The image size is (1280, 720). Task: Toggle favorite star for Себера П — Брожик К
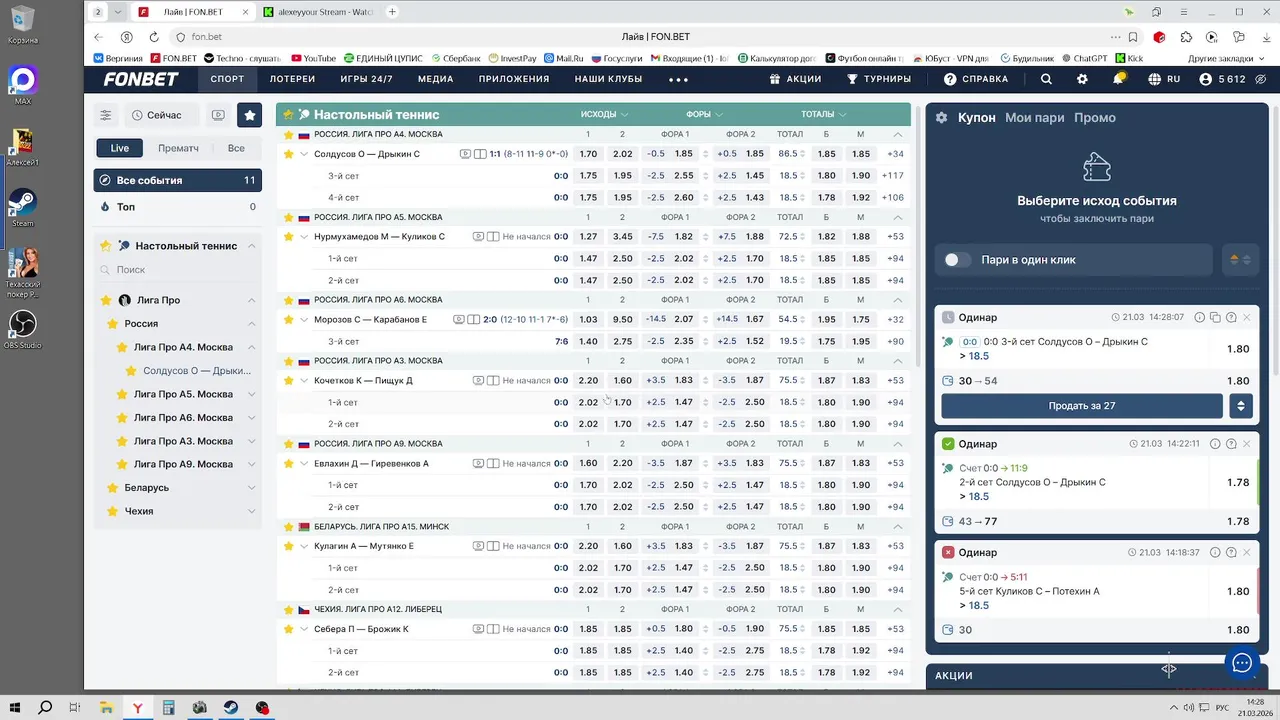(289, 629)
